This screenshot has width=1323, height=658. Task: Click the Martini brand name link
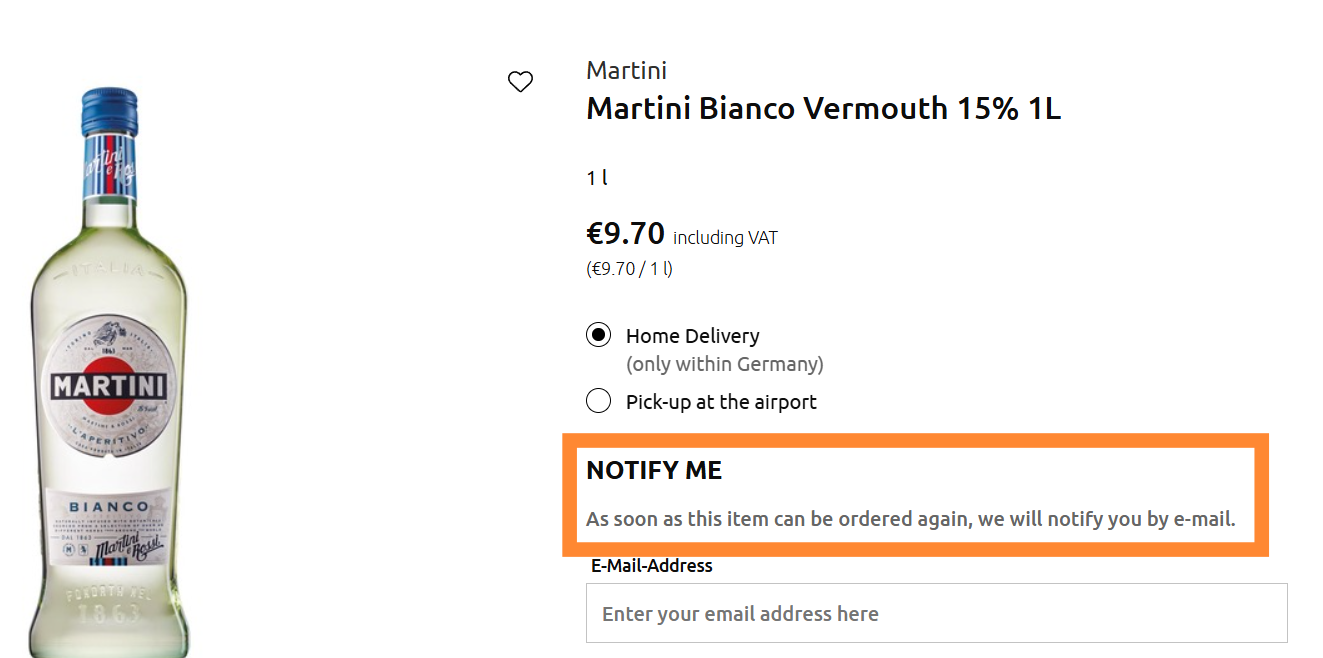(x=626, y=70)
